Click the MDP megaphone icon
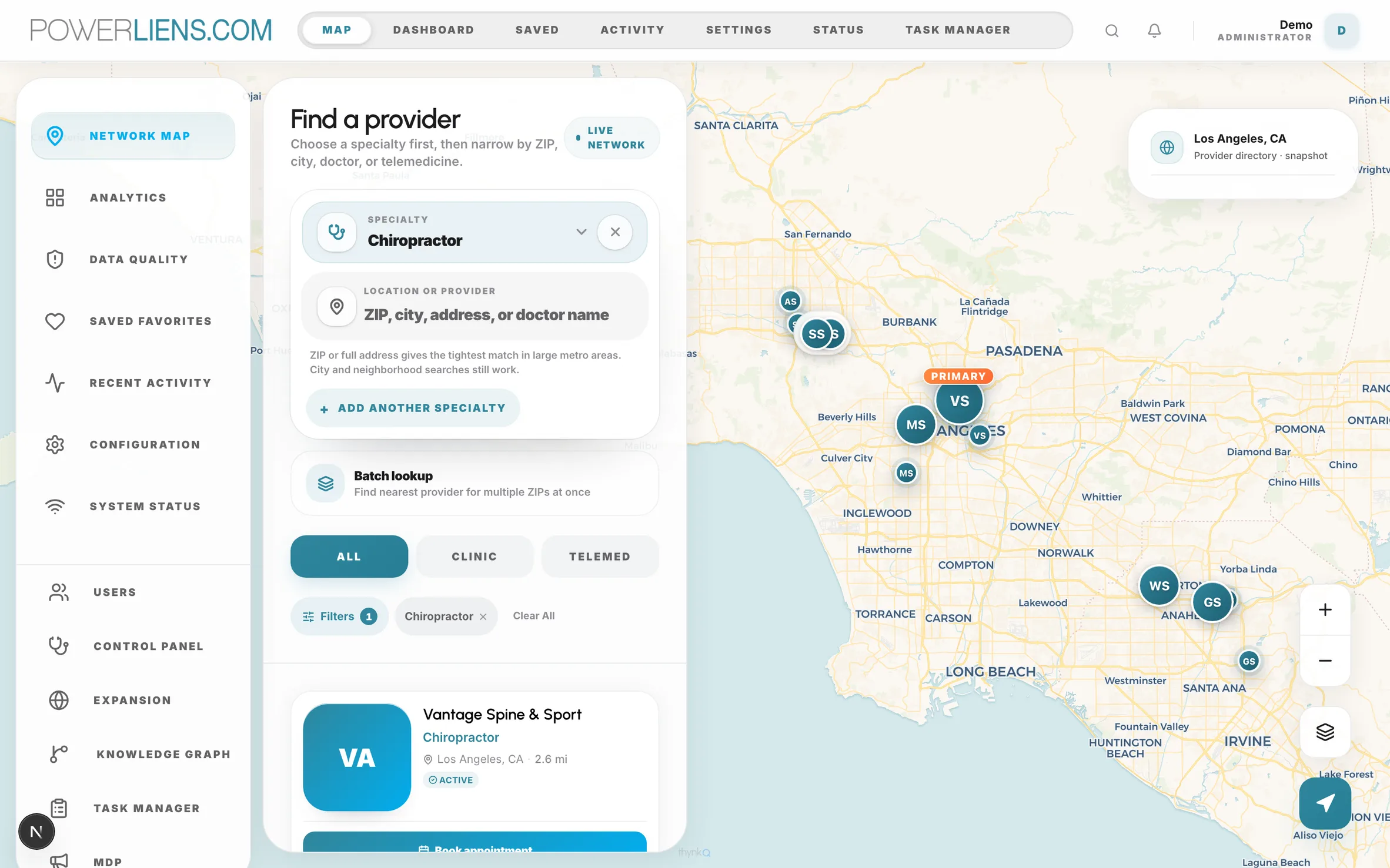 tap(59, 861)
